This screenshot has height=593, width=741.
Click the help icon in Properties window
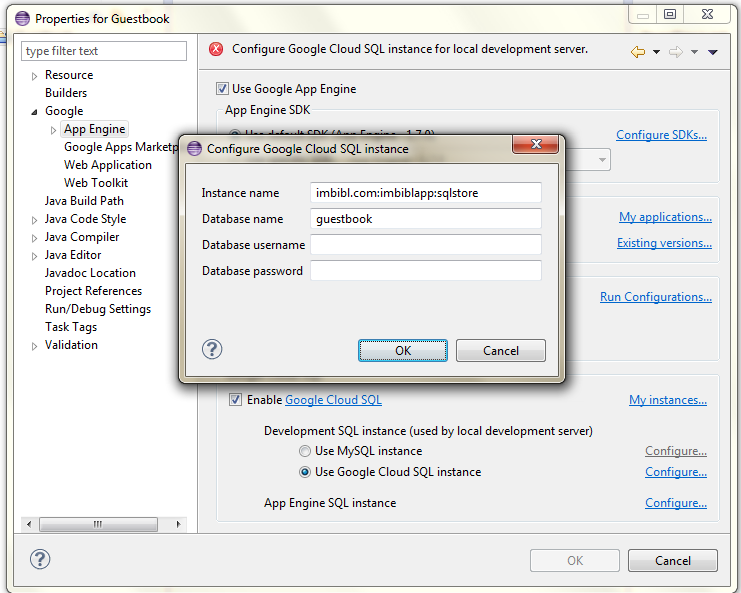(x=40, y=559)
